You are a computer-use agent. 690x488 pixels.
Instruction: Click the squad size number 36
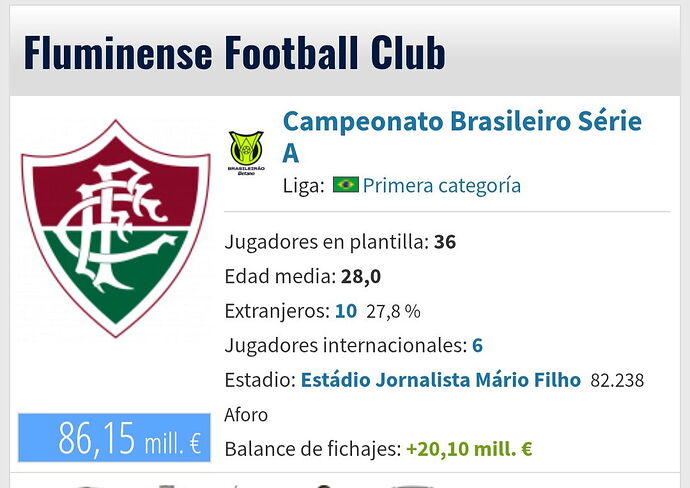click(445, 242)
